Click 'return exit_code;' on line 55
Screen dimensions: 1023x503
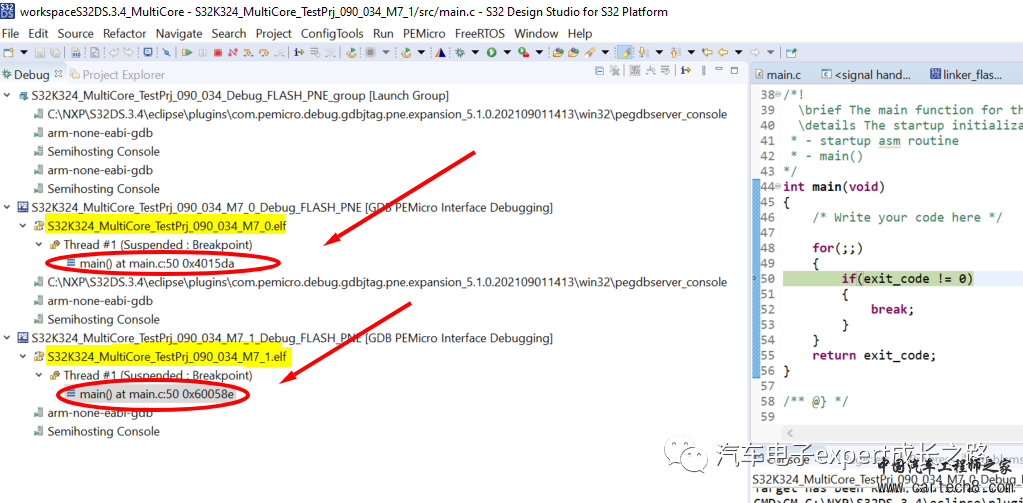(x=874, y=356)
